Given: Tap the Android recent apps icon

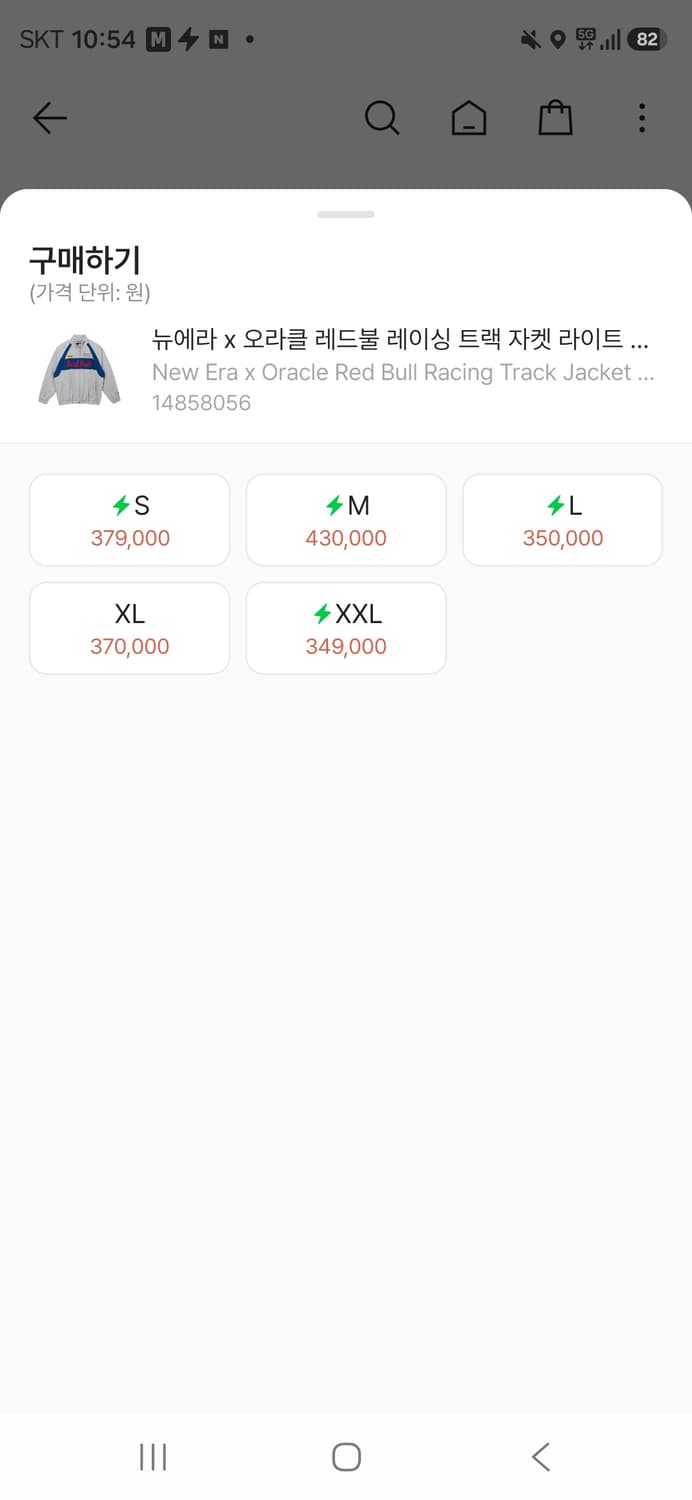Looking at the screenshot, I should (153, 1457).
